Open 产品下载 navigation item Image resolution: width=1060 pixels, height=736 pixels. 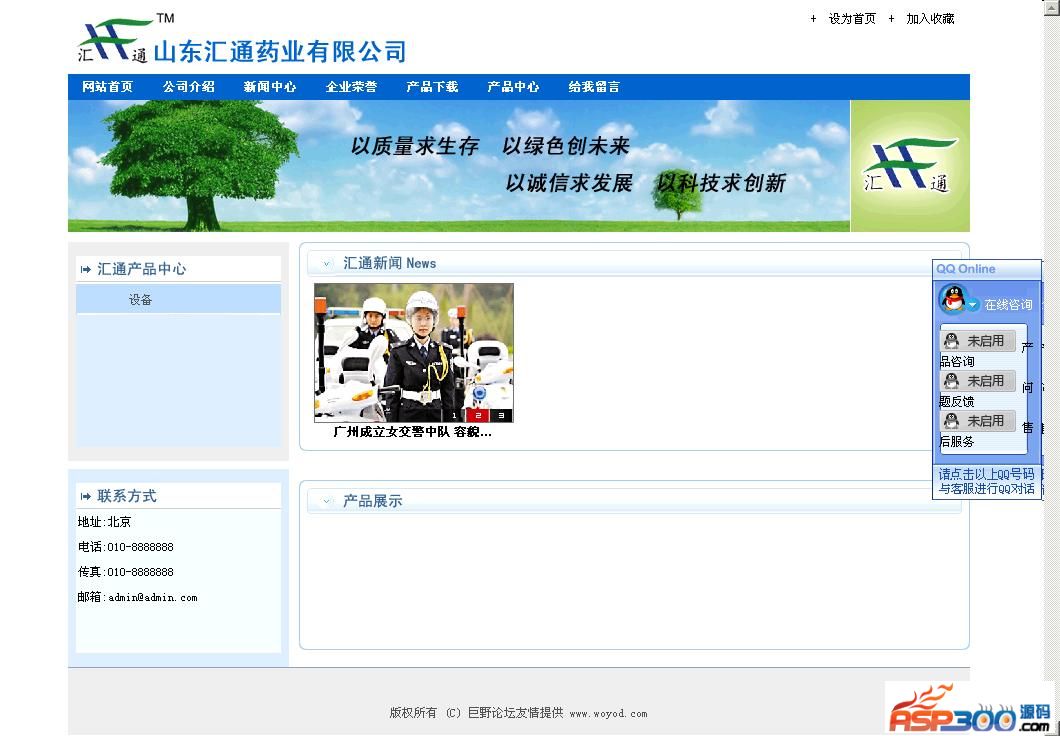click(x=432, y=87)
